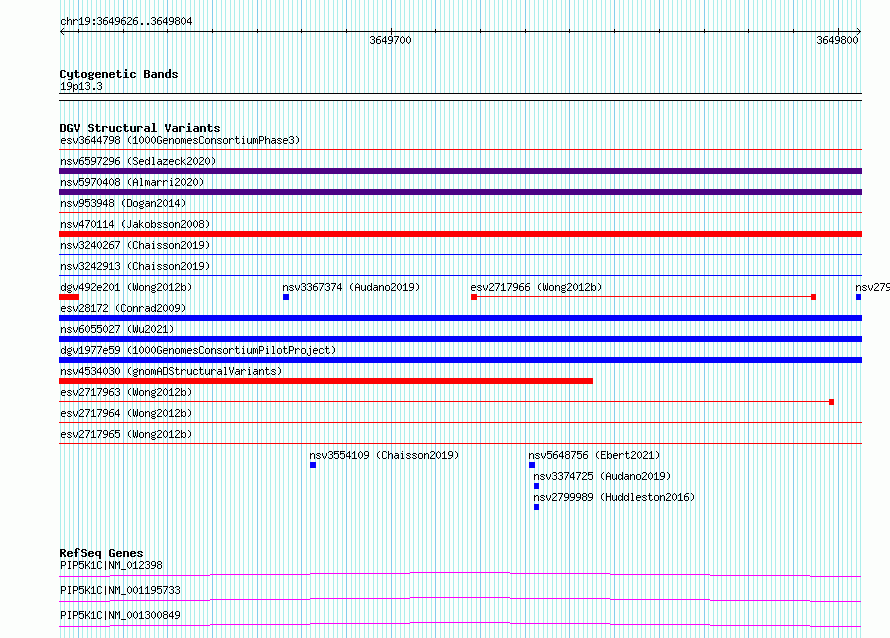The height and width of the screenshot is (638, 890).
Task: Open the nsv2799989 (Huddleston2016) label
Action: (x=614, y=497)
